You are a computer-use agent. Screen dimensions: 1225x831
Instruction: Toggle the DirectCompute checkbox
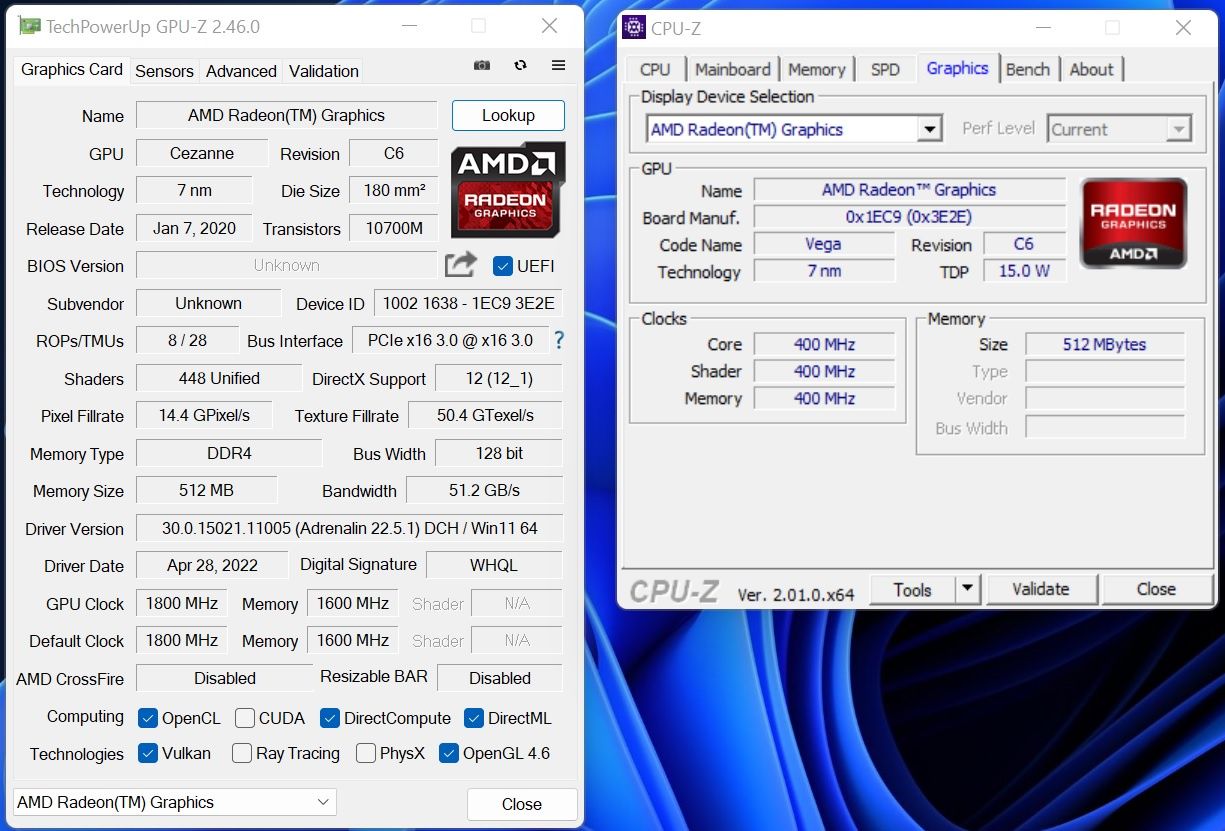tap(330, 718)
